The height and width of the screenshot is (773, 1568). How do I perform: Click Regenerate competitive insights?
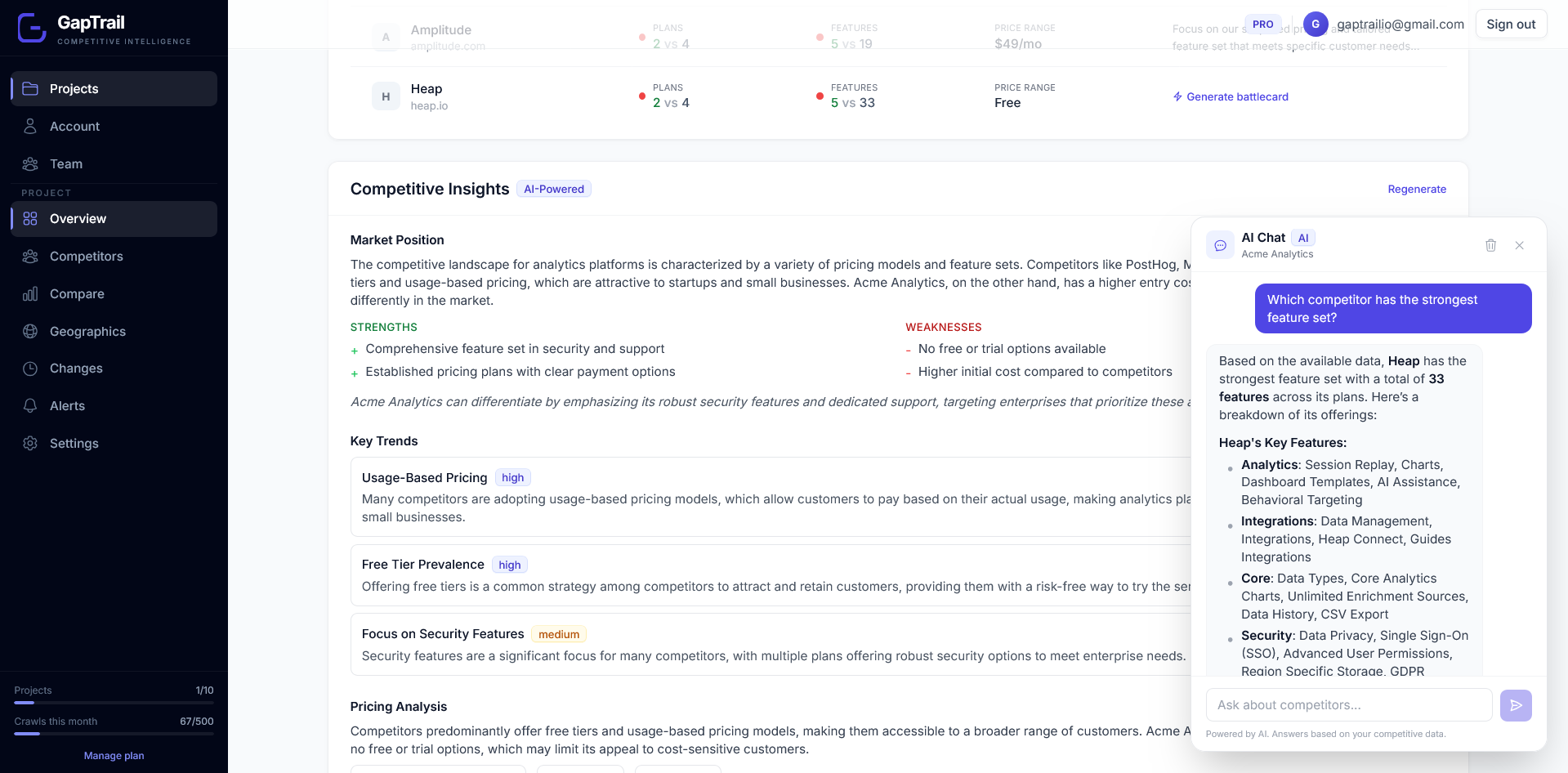[1417, 189]
